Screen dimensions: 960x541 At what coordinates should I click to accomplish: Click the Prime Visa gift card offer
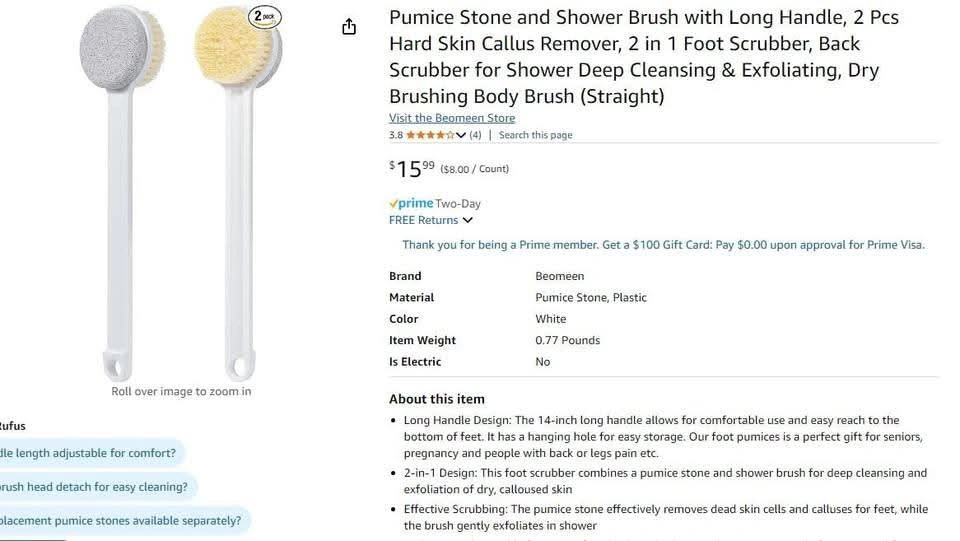tap(663, 245)
